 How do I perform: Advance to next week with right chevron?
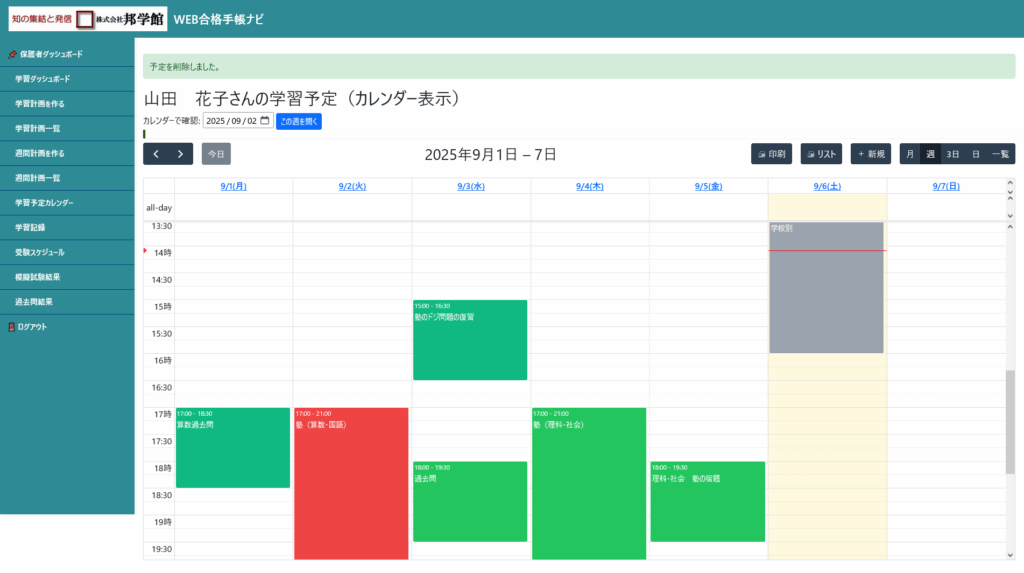(x=180, y=154)
